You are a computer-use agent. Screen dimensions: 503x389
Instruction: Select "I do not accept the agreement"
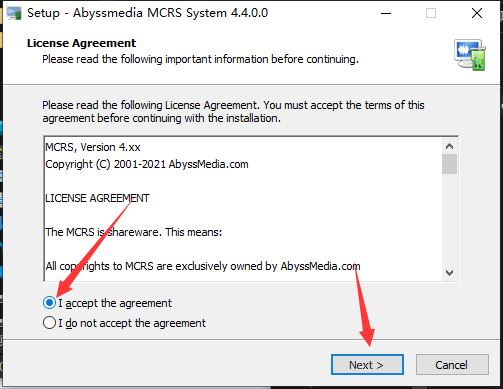tap(49, 323)
